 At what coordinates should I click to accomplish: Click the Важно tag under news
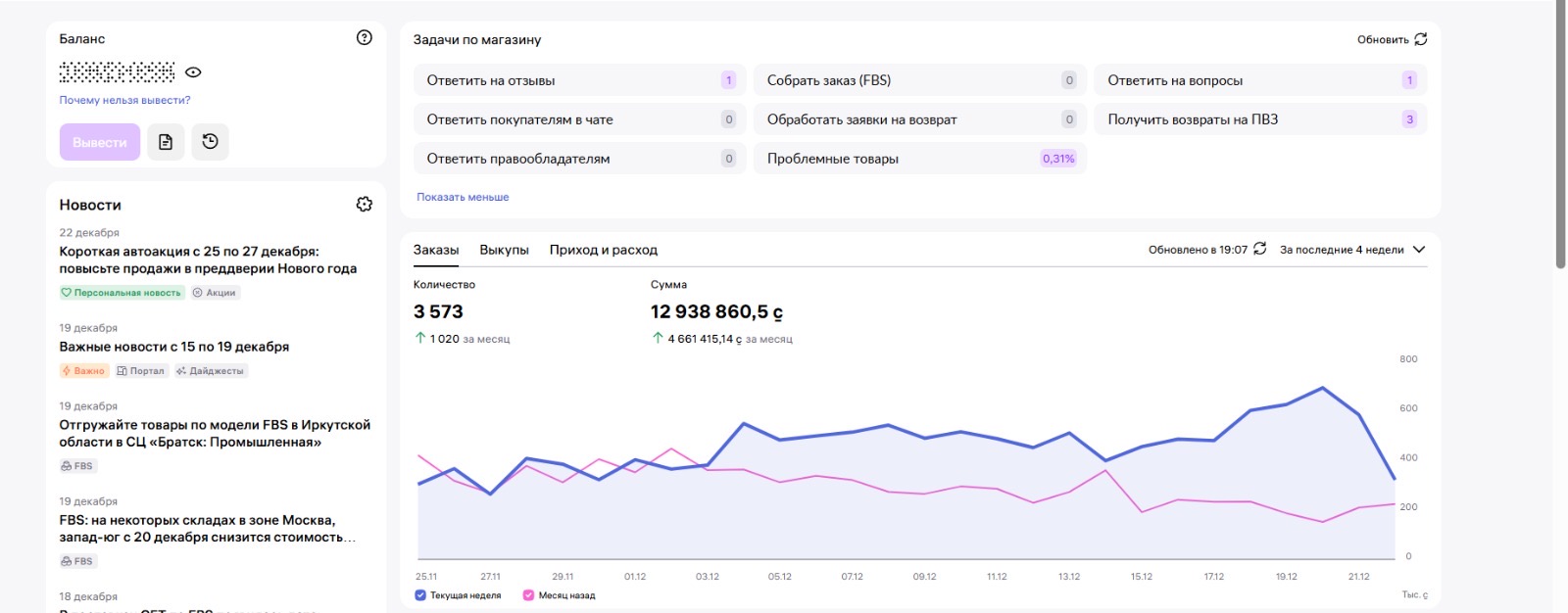[84, 371]
